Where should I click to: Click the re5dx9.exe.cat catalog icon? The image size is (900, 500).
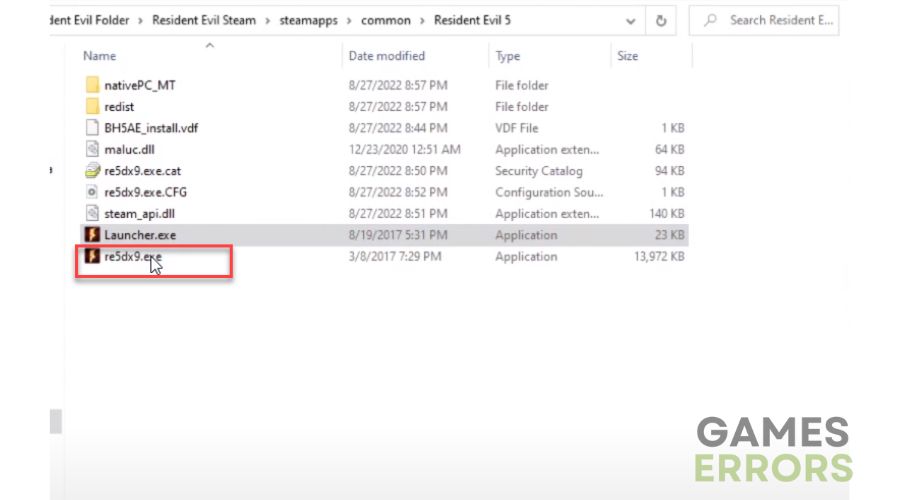click(x=92, y=170)
